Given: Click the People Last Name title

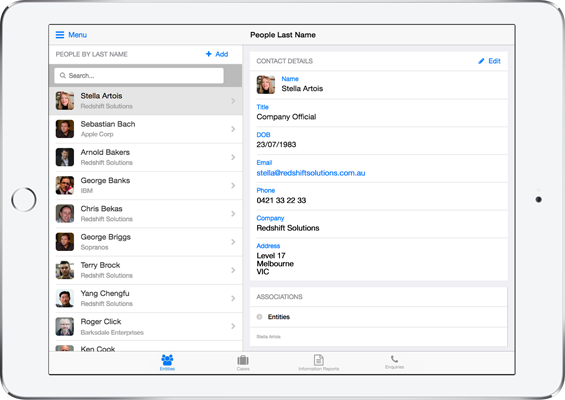Looking at the screenshot, I should click(x=283, y=35).
